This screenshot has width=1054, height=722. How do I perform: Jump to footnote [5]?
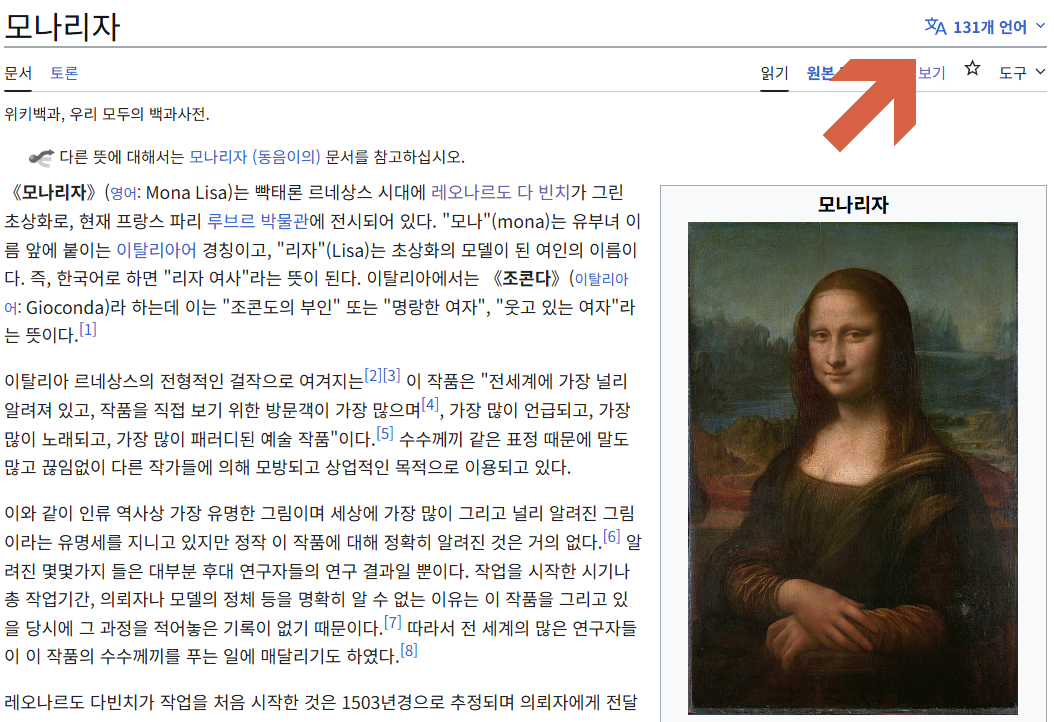[x=384, y=433]
